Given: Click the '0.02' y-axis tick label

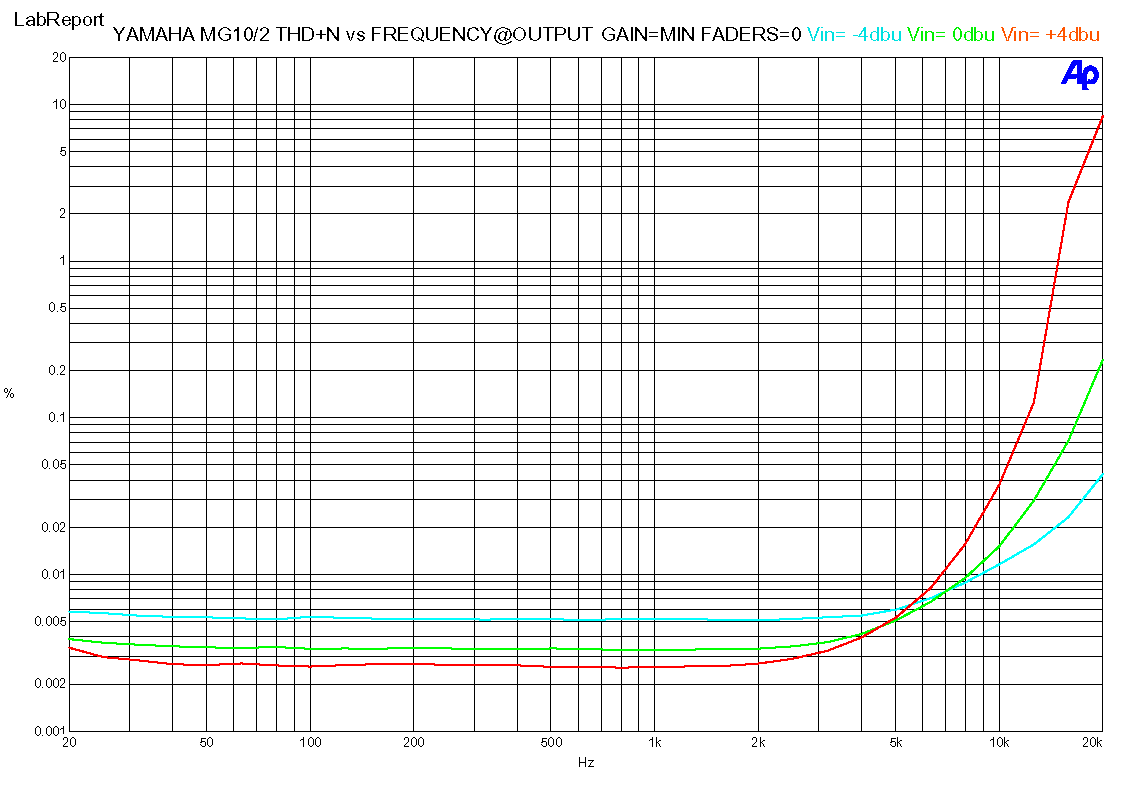Looking at the screenshot, I should [54, 527].
